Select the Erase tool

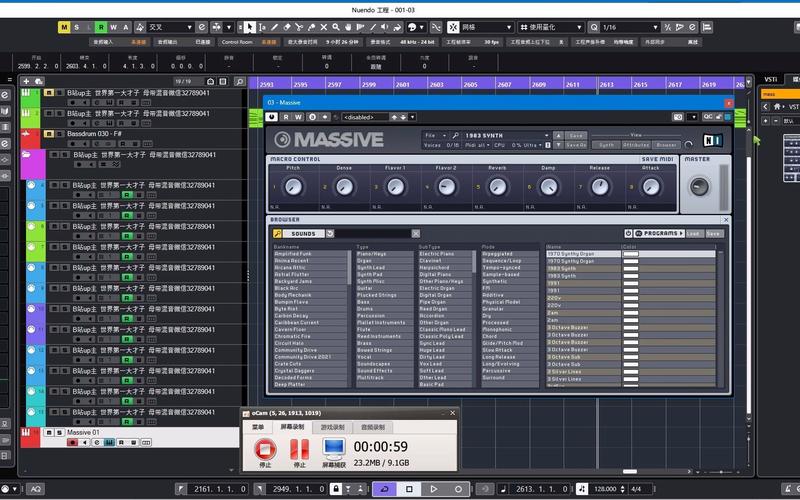pos(287,27)
